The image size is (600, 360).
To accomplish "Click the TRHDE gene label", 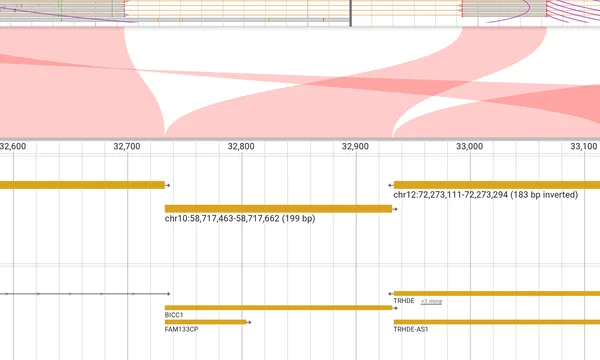I will pos(404,301).
